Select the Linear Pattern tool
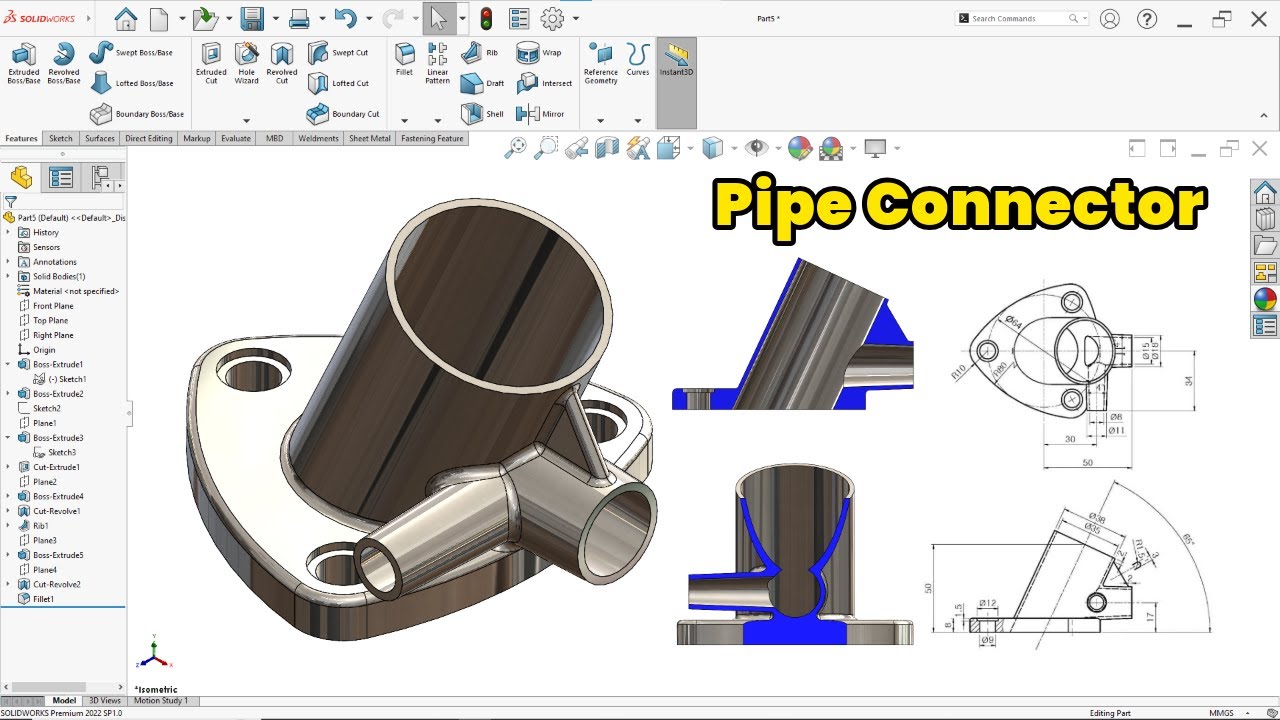Screen dimensions: 1280x720 pyautogui.click(x=437, y=63)
